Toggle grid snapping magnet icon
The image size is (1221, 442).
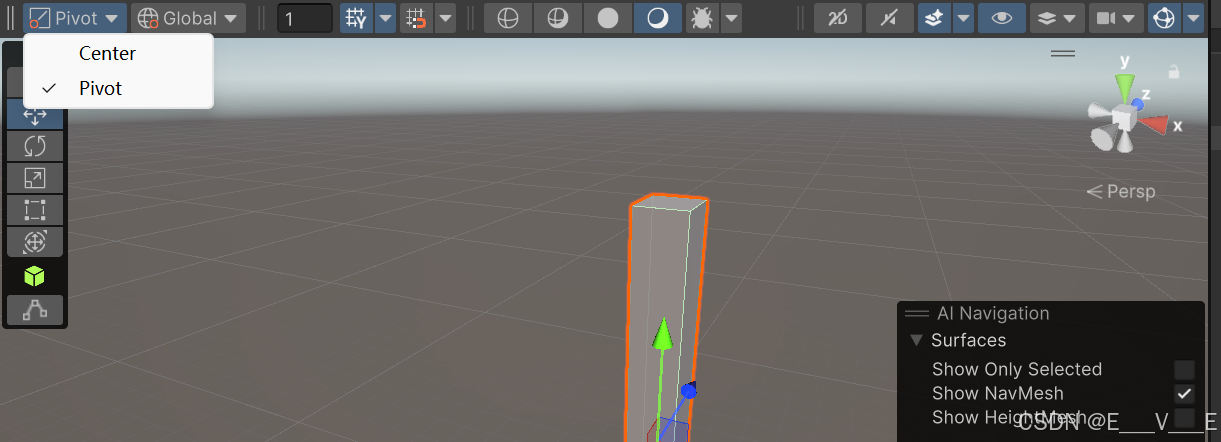[x=416, y=18]
